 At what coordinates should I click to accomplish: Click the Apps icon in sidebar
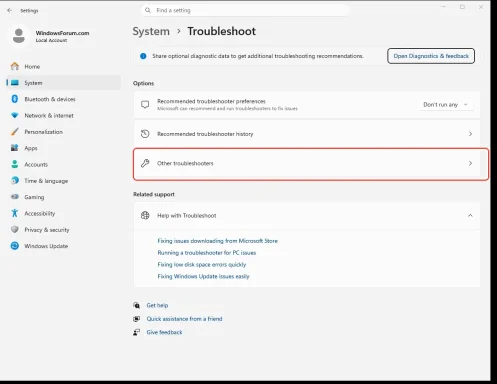coord(15,148)
